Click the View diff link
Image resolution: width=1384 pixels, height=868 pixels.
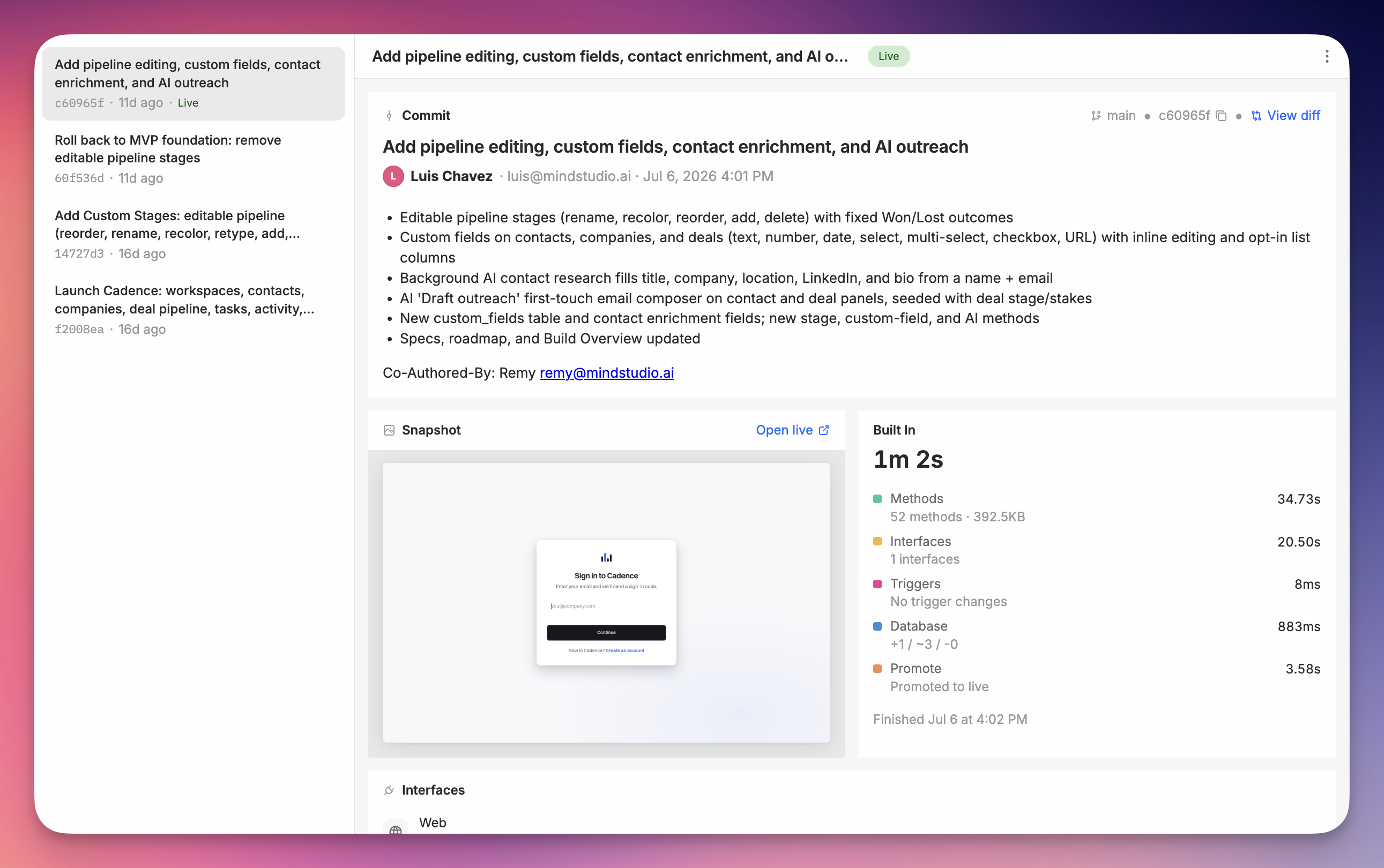[1286, 115]
